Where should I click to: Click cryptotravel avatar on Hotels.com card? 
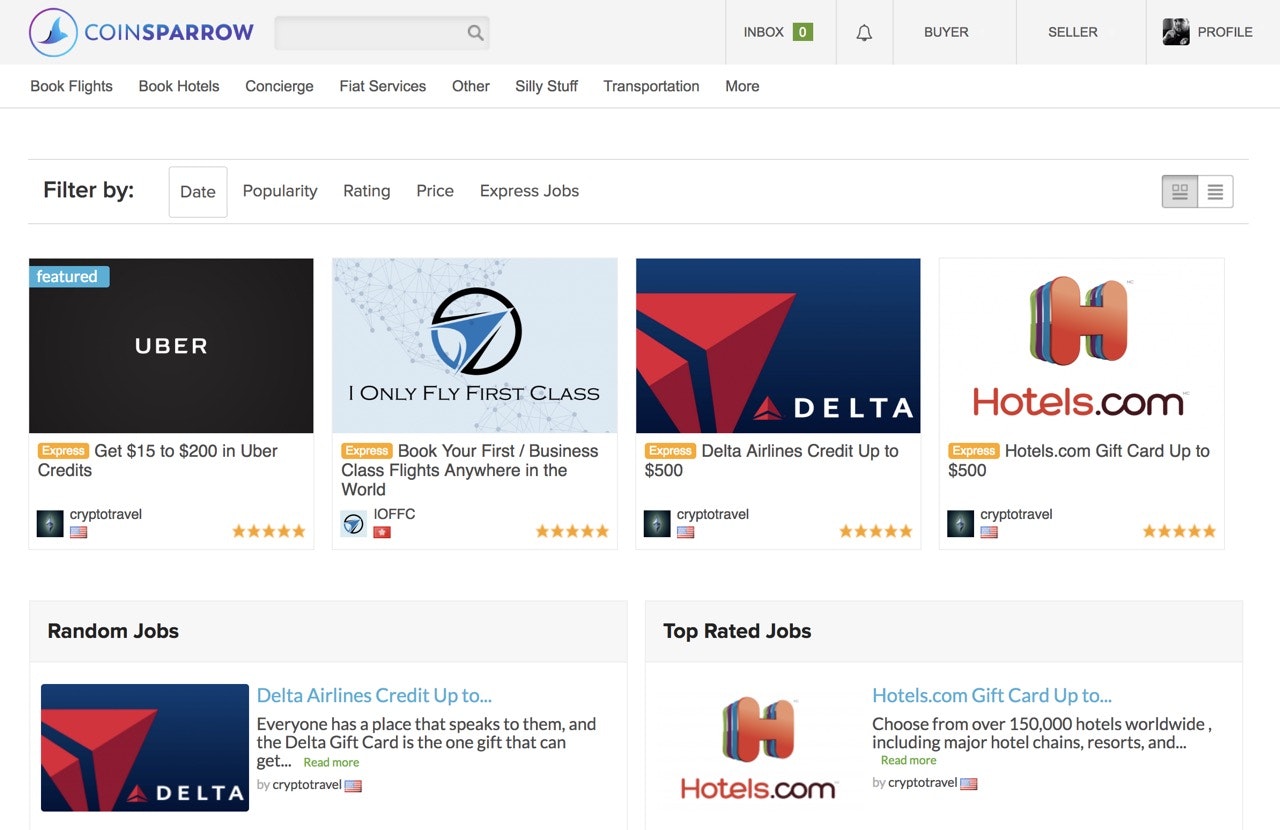[x=961, y=523]
